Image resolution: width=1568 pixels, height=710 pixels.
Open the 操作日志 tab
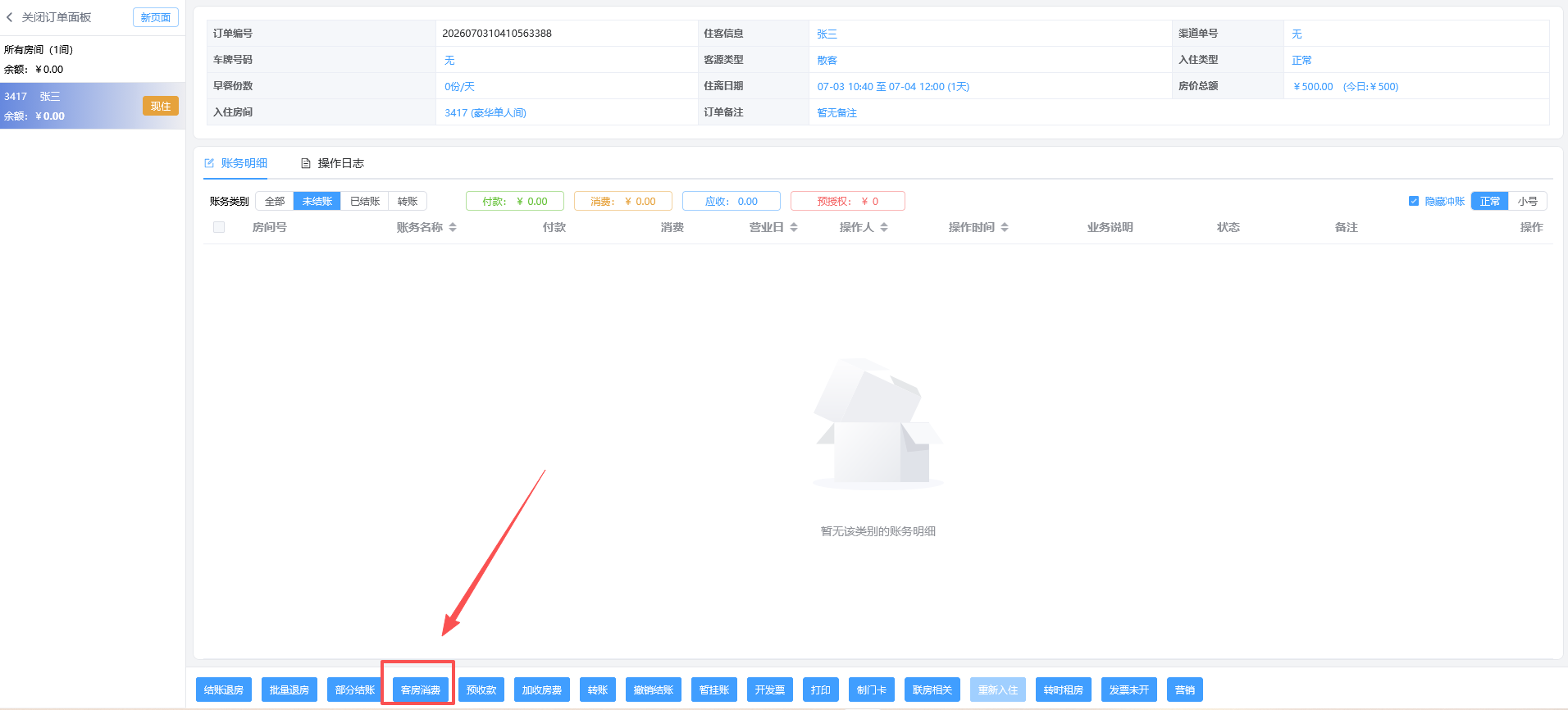[332, 163]
